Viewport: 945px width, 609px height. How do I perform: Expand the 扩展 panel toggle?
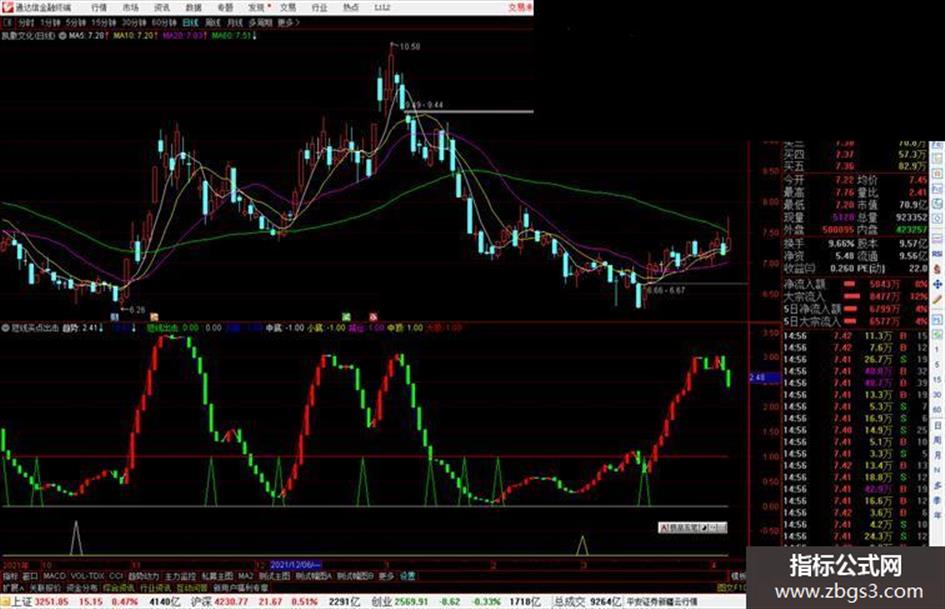tap(13, 587)
